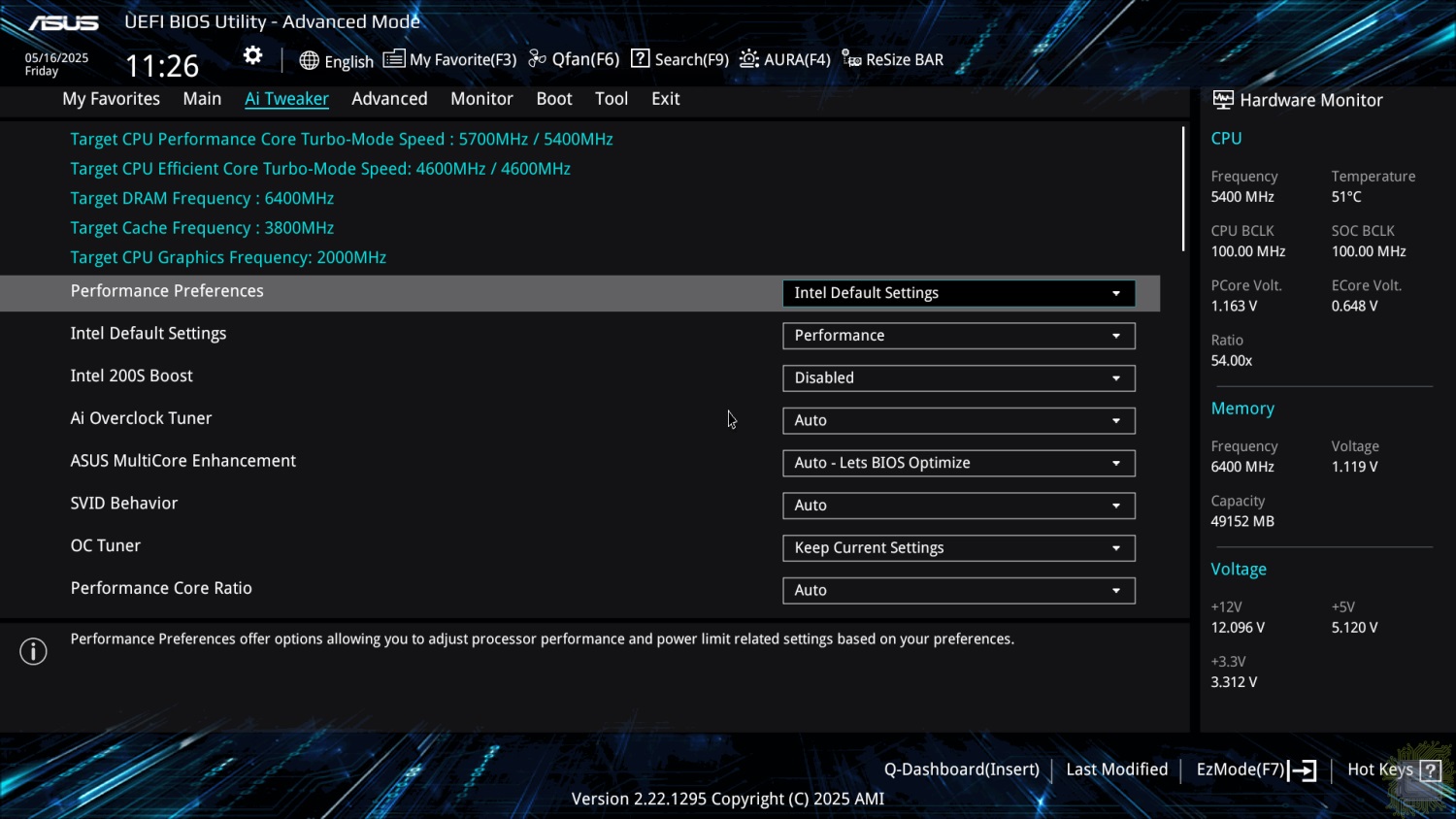
Task: Click Target CPU Performance Core Turbo-Mode Speed line
Action: point(342,139)
